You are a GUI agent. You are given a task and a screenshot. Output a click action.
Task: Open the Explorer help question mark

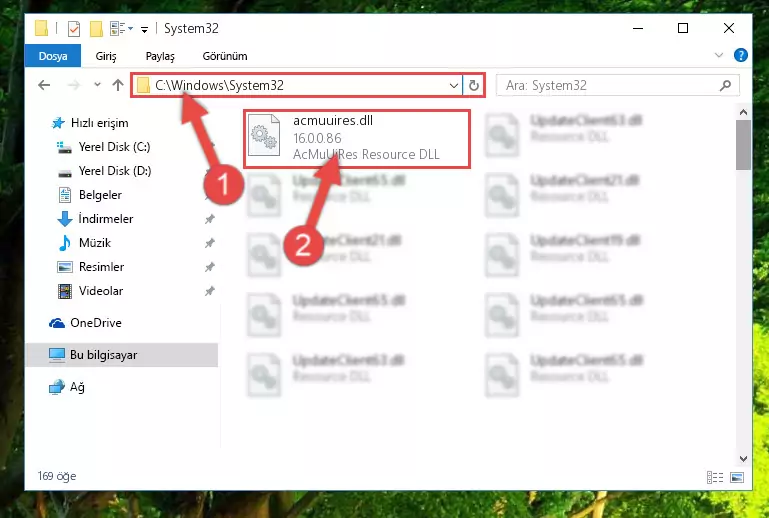741,55
